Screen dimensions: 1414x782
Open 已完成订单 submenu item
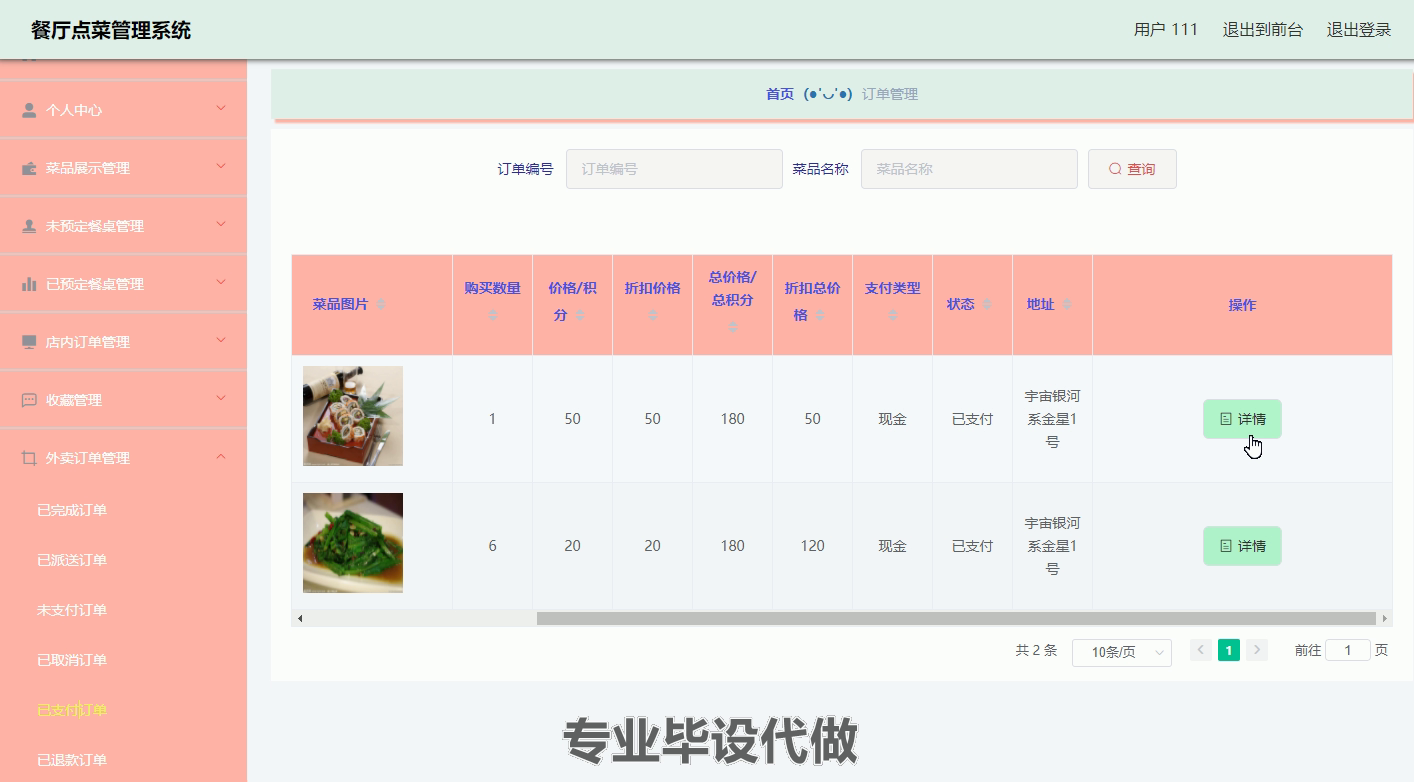72,510
